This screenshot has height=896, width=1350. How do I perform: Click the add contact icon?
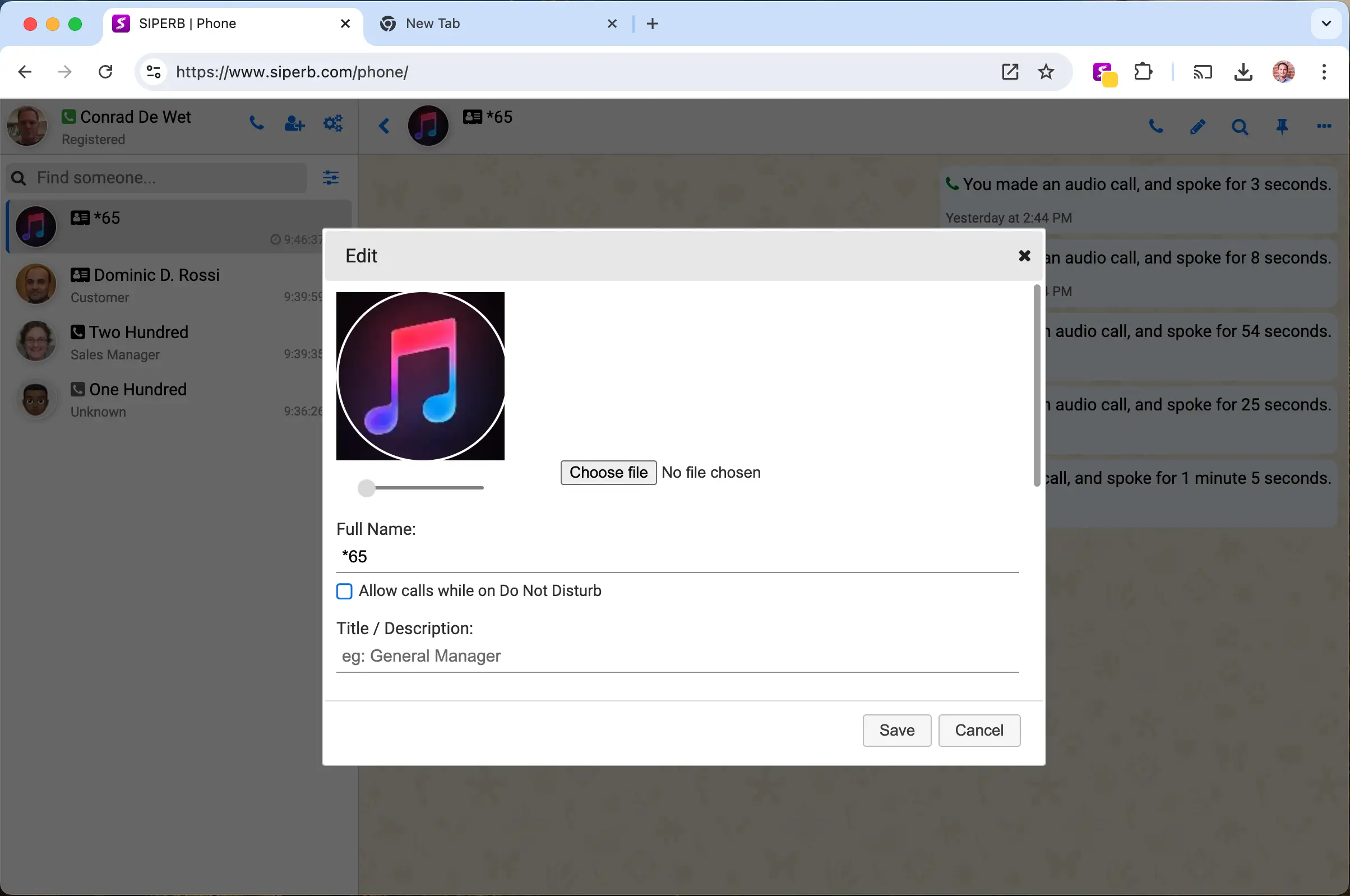pyautogui.click(x=295, y=123)
